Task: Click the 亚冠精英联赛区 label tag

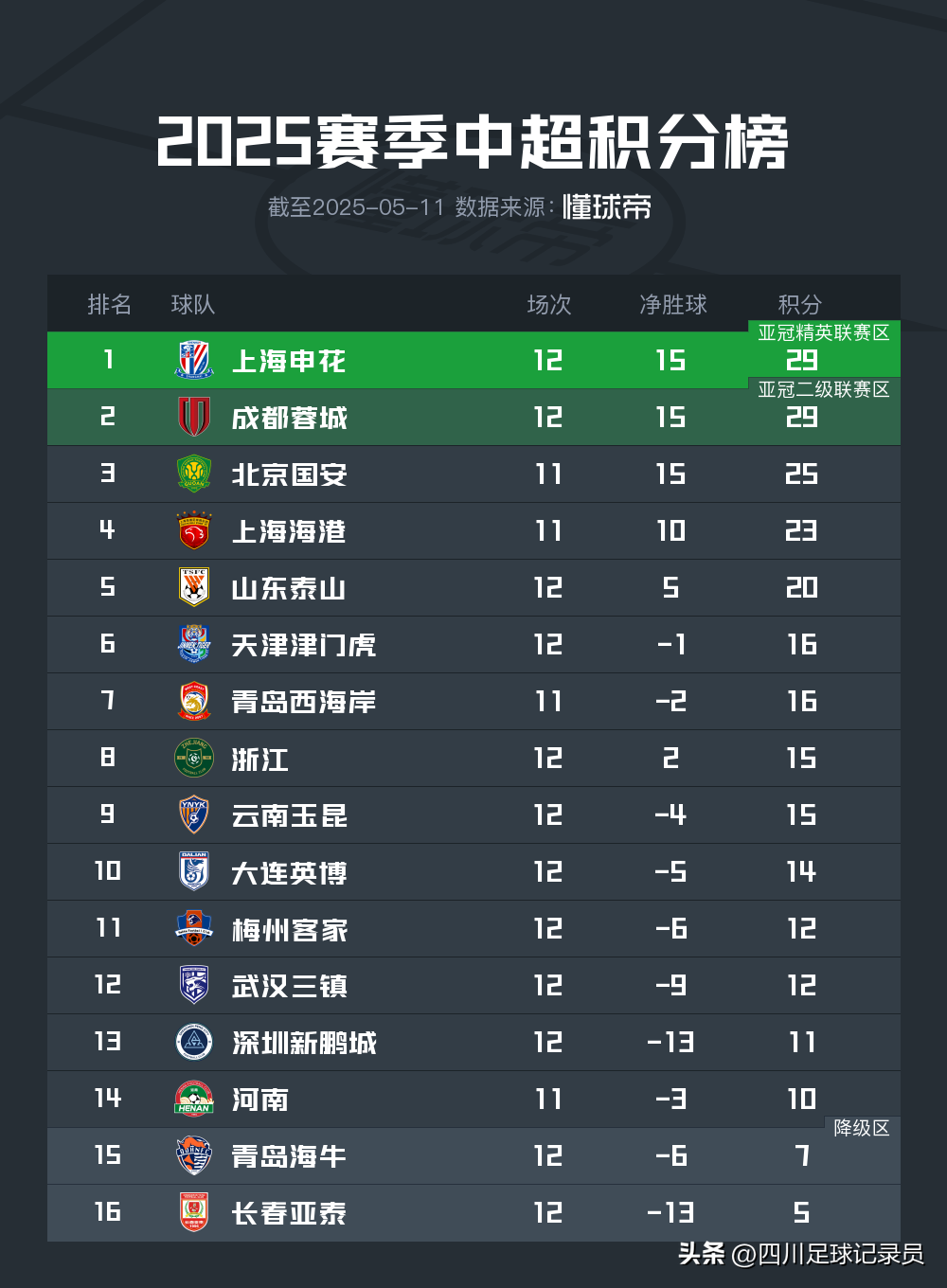Action: 824,332
